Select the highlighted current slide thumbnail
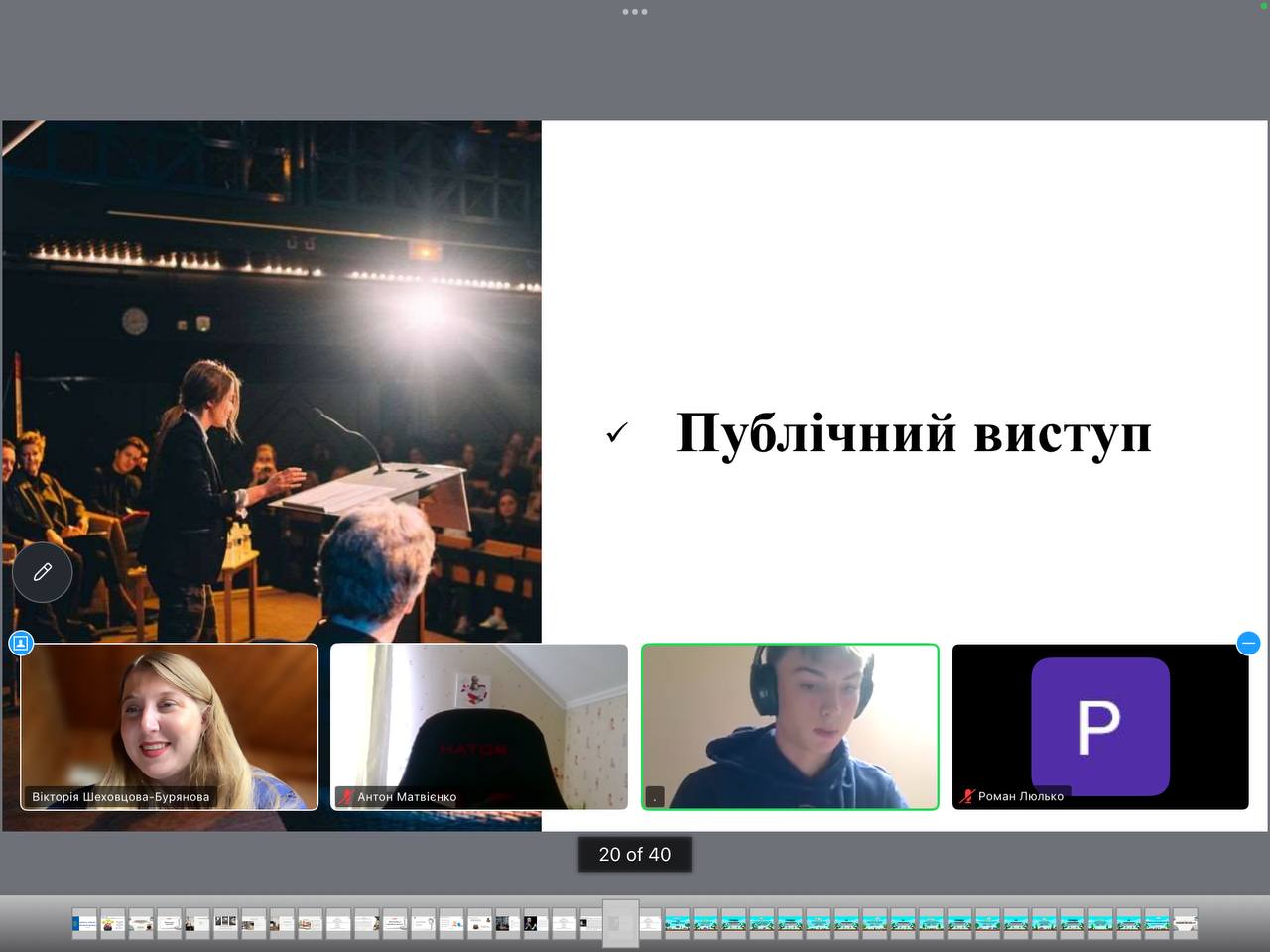This screenshot has width=1270, height=952. pos(620,923)
